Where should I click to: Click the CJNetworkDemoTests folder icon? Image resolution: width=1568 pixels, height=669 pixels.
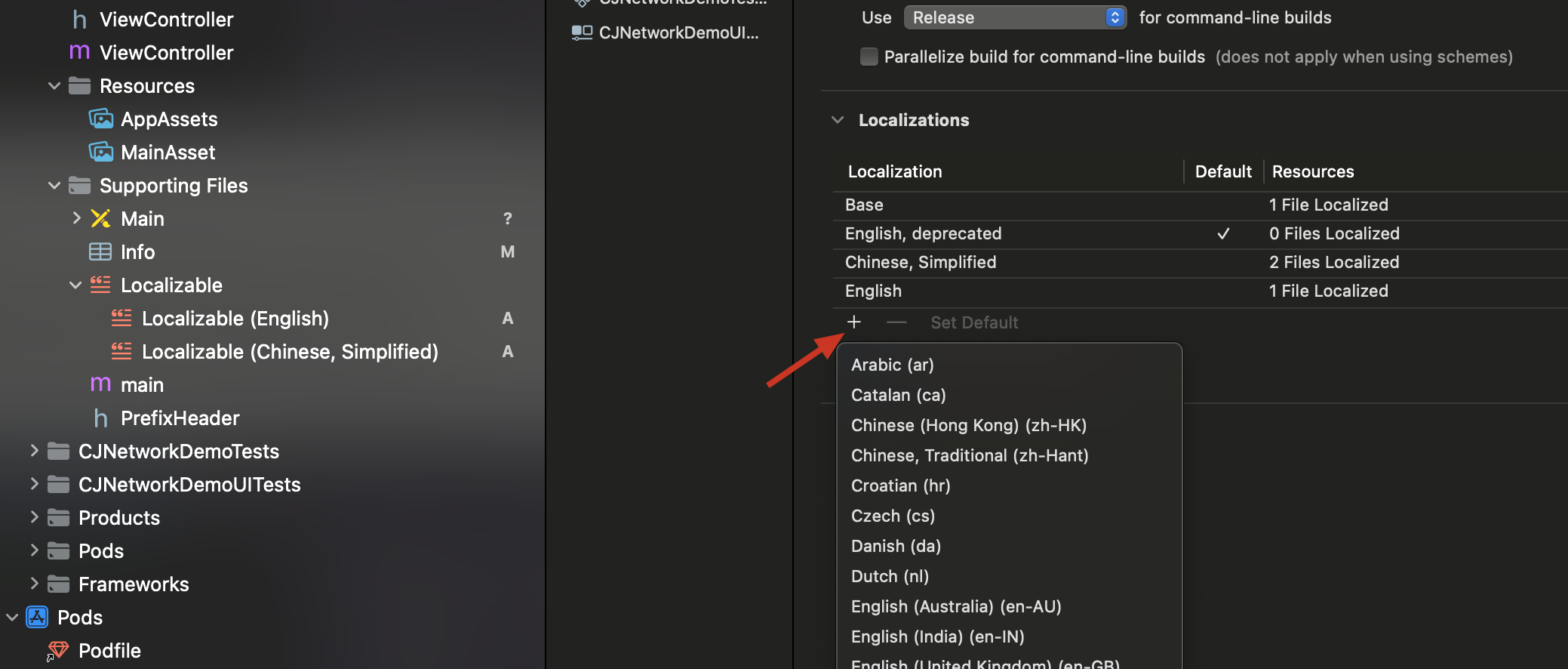pyautogui.click(x=58, y=452)
